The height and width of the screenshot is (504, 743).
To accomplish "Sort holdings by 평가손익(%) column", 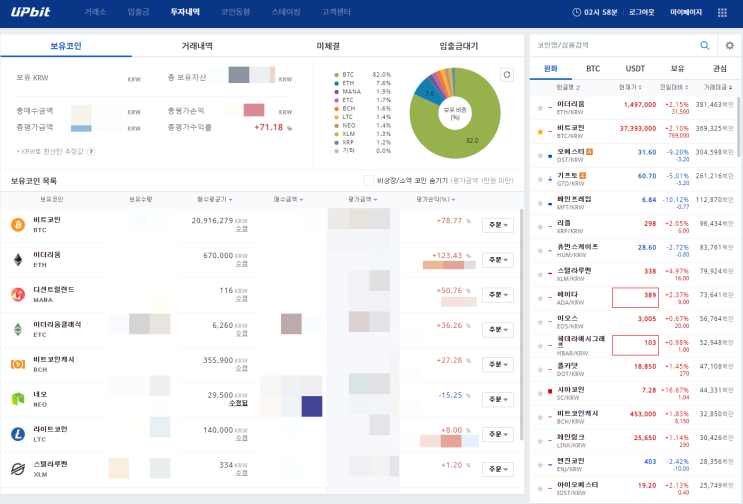I will tap(435, 199).
